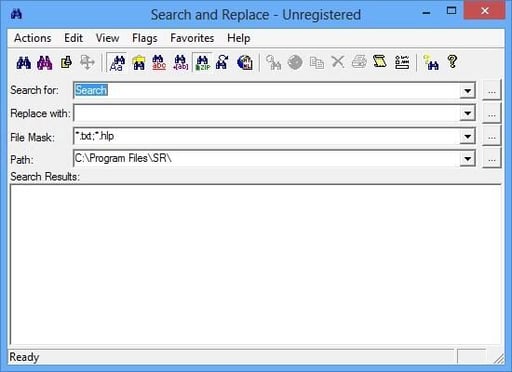Toggle the search subdirectories folder flag

coord(138,62)
